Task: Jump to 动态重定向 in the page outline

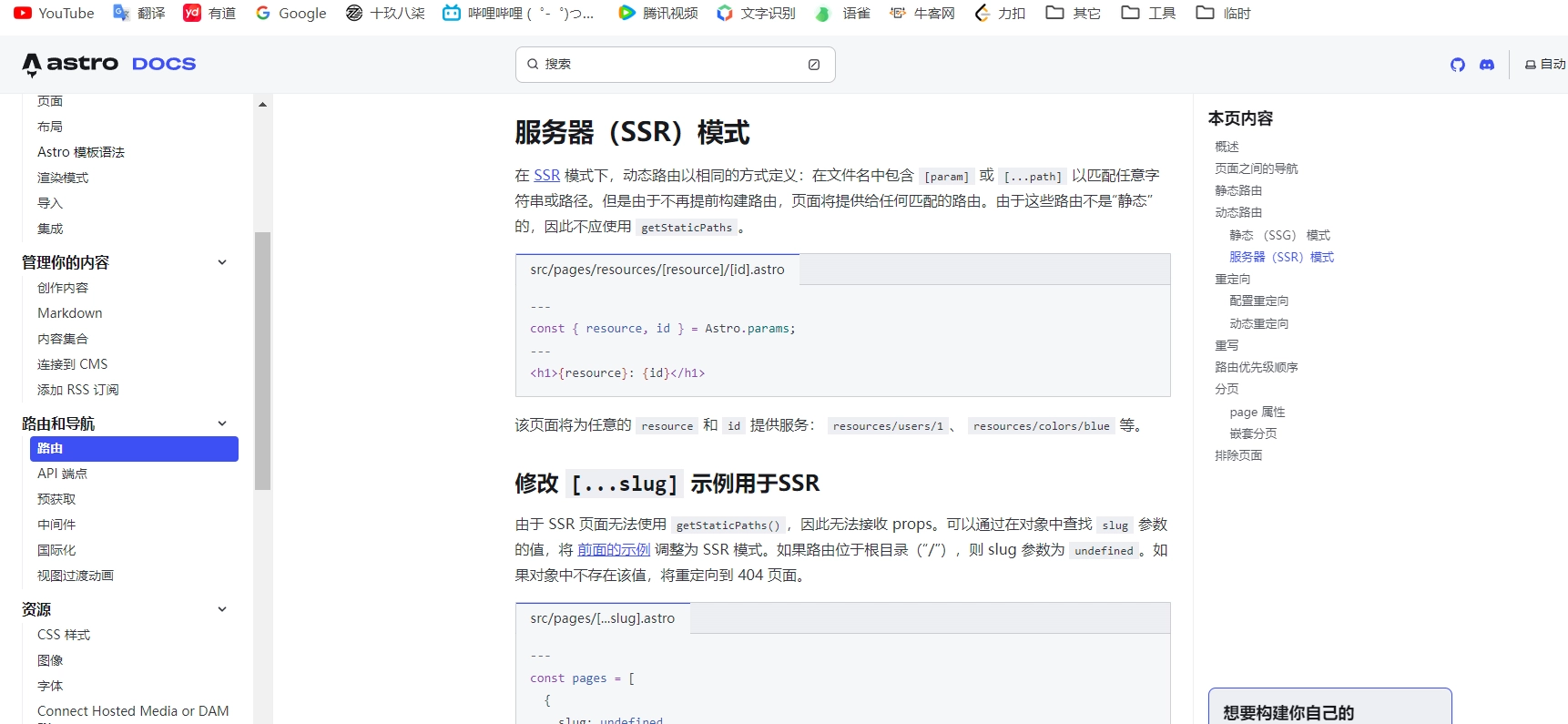Action: pos(1258,323)
